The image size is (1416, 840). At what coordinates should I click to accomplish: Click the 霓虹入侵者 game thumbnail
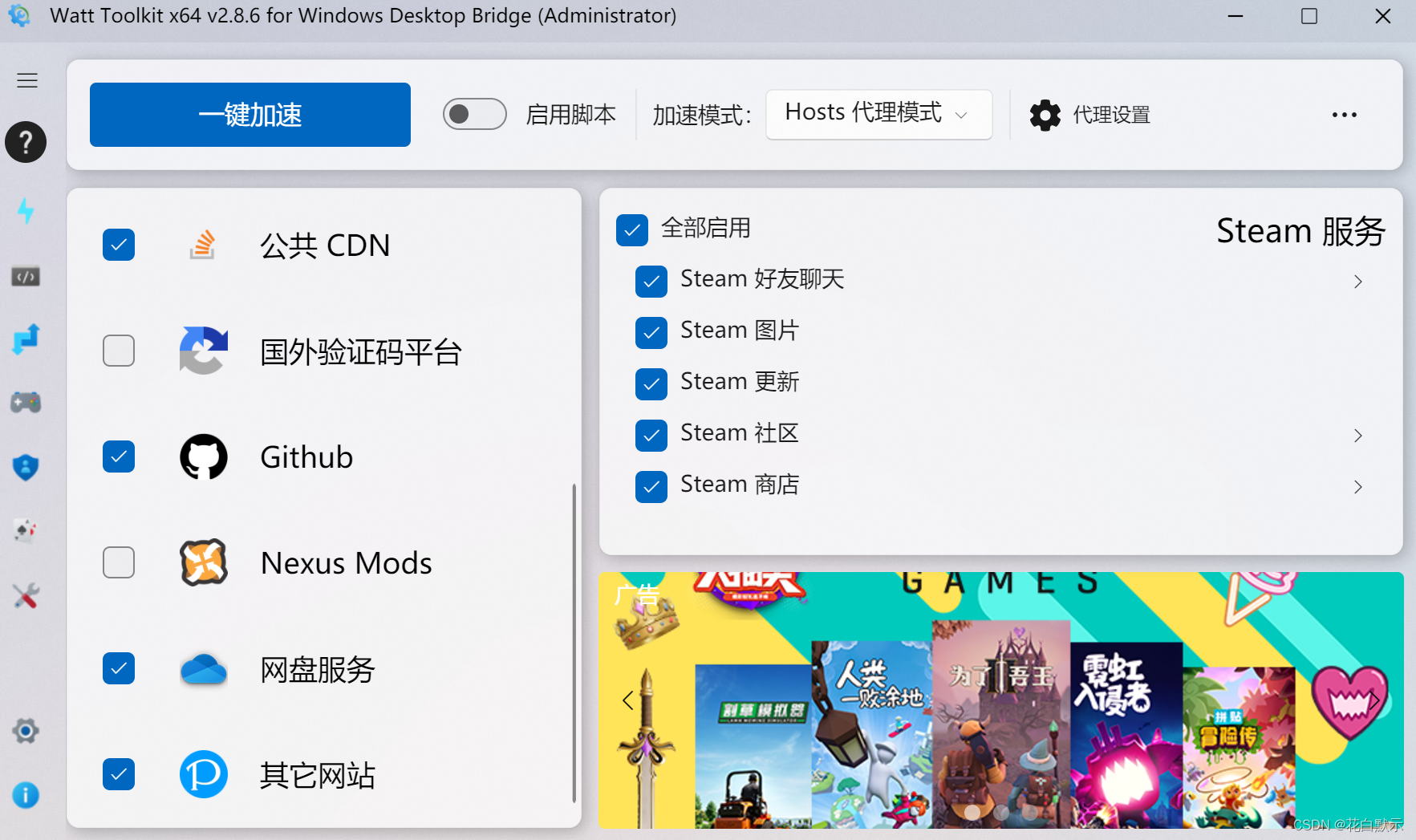(1126, 735)
